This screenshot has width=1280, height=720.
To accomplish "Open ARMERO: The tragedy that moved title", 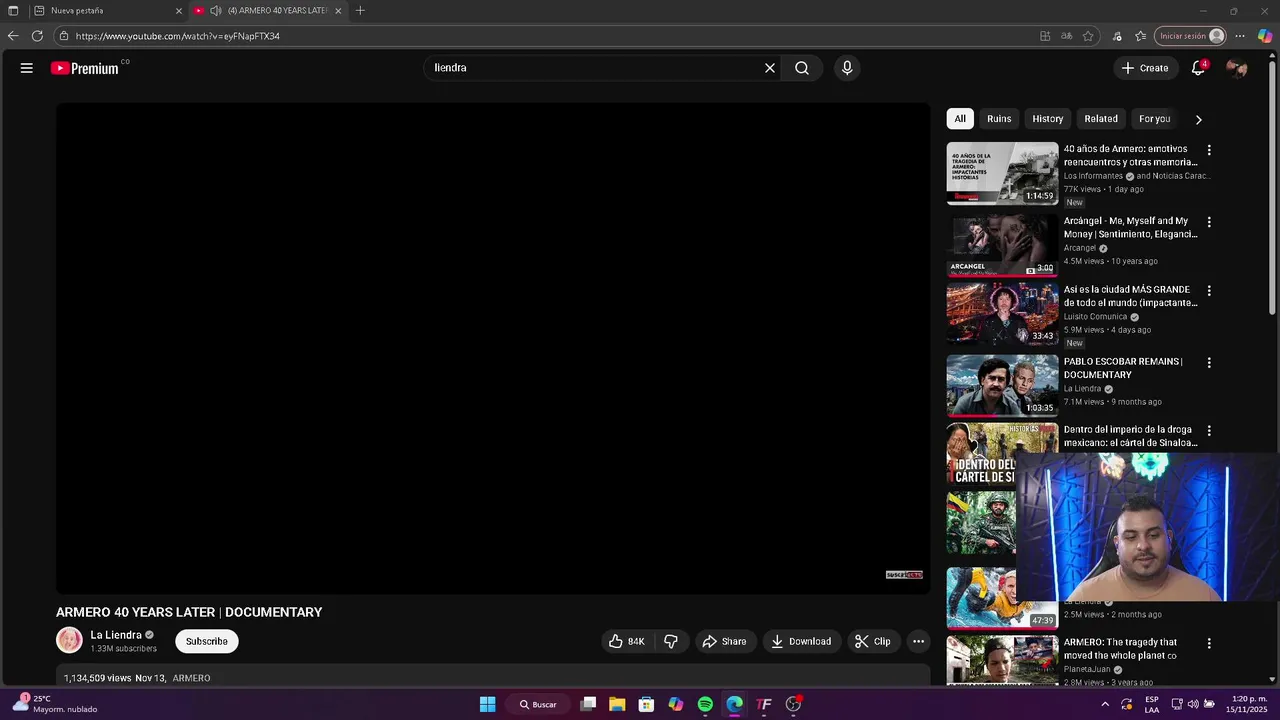I will point(1120,649).
